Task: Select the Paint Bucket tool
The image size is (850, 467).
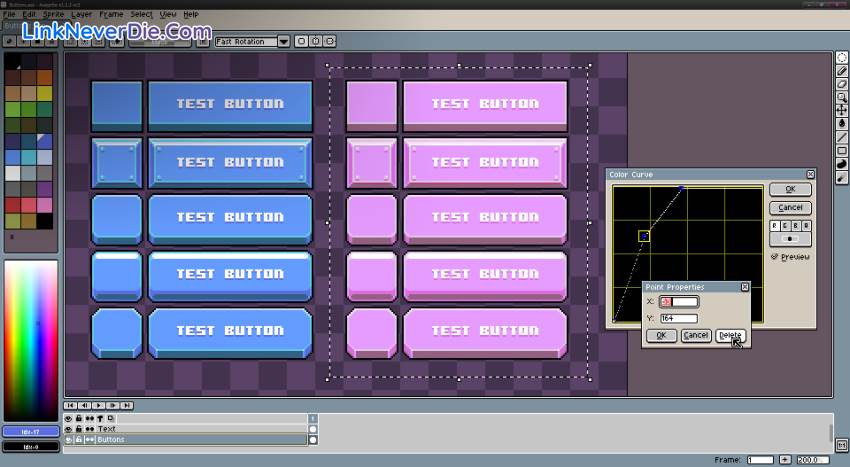Action: point(842,123)
